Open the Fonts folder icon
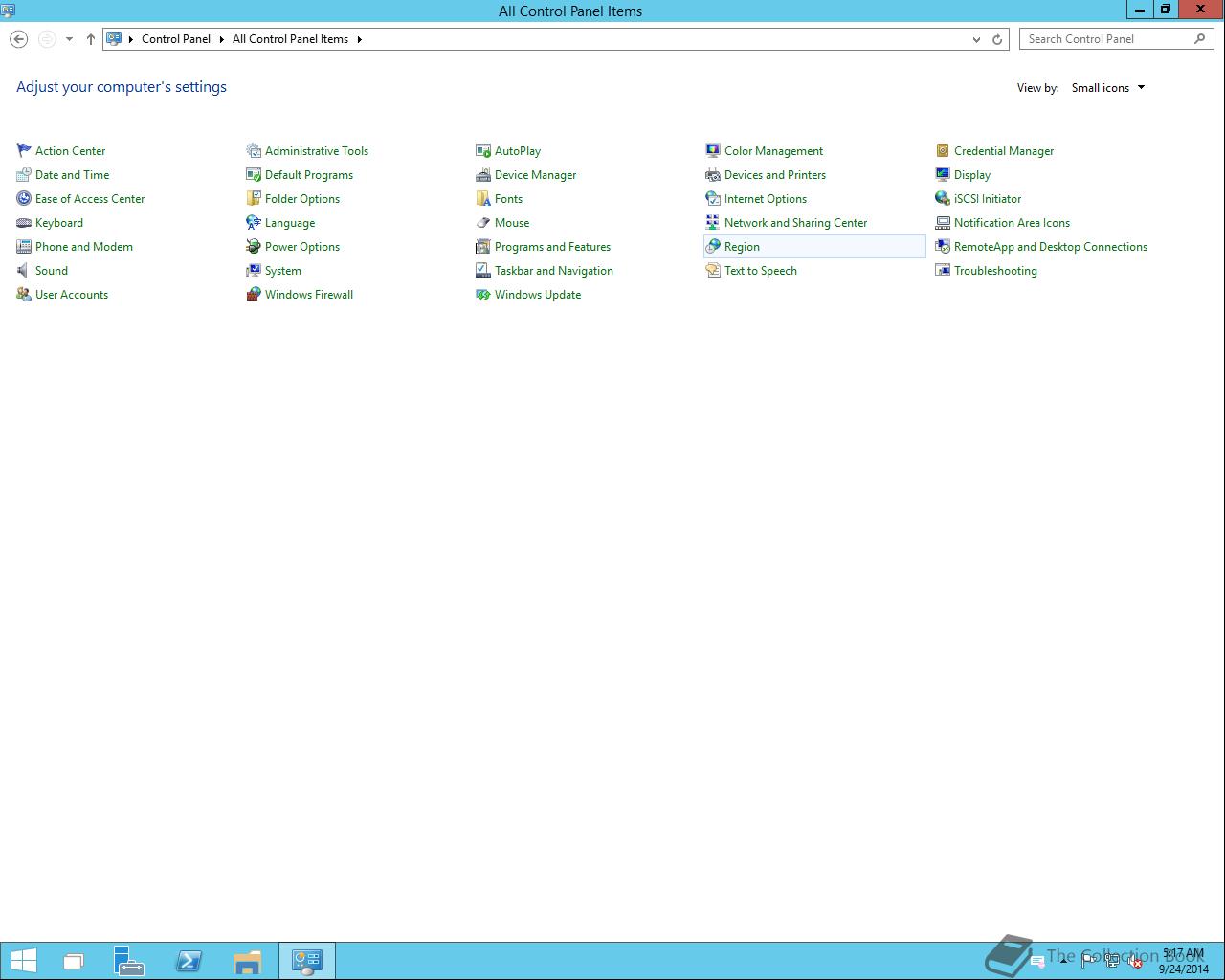 [483, 198]
